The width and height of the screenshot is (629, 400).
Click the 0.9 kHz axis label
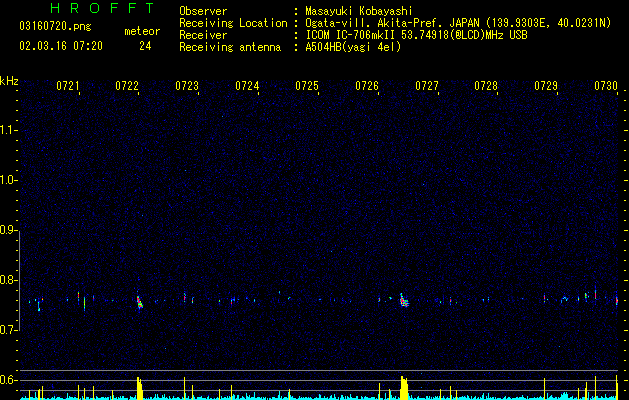[x=8, y=230]
